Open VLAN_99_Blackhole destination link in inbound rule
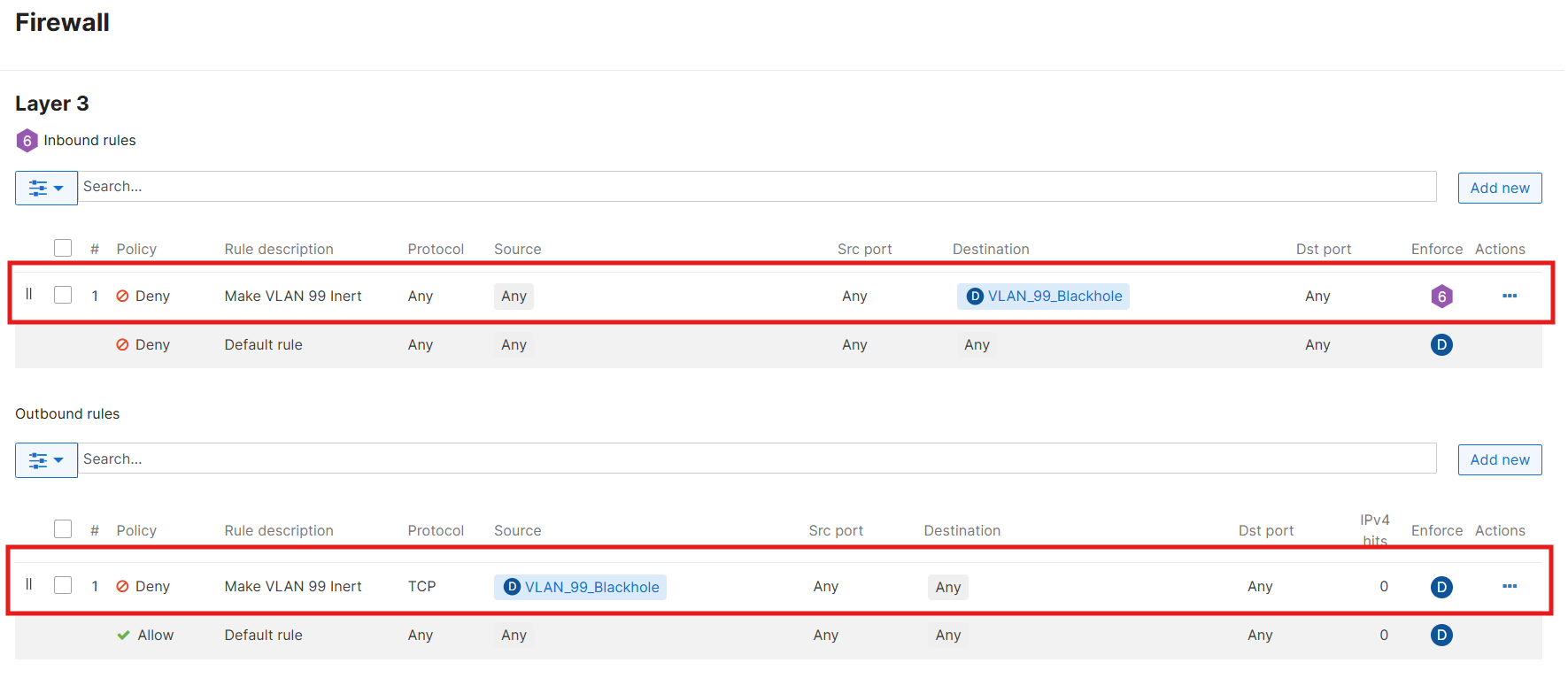 click(1054, 297)
